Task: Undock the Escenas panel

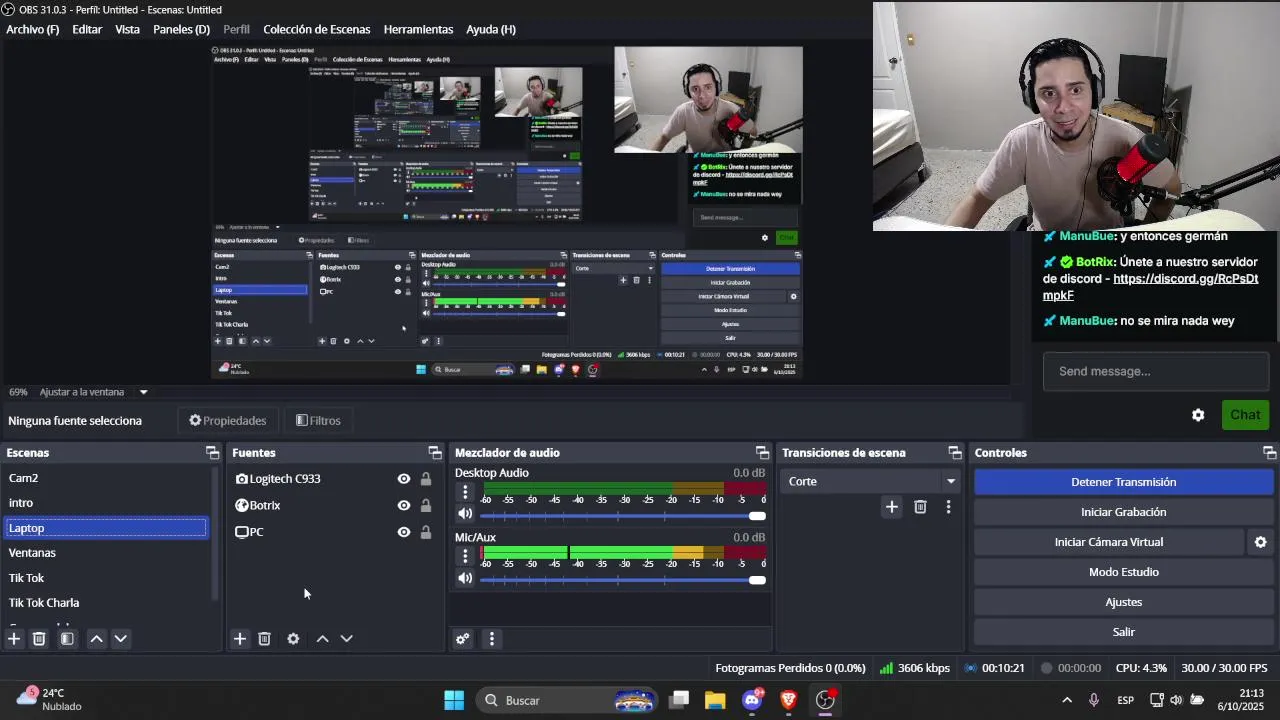Action: coord(212,453)
